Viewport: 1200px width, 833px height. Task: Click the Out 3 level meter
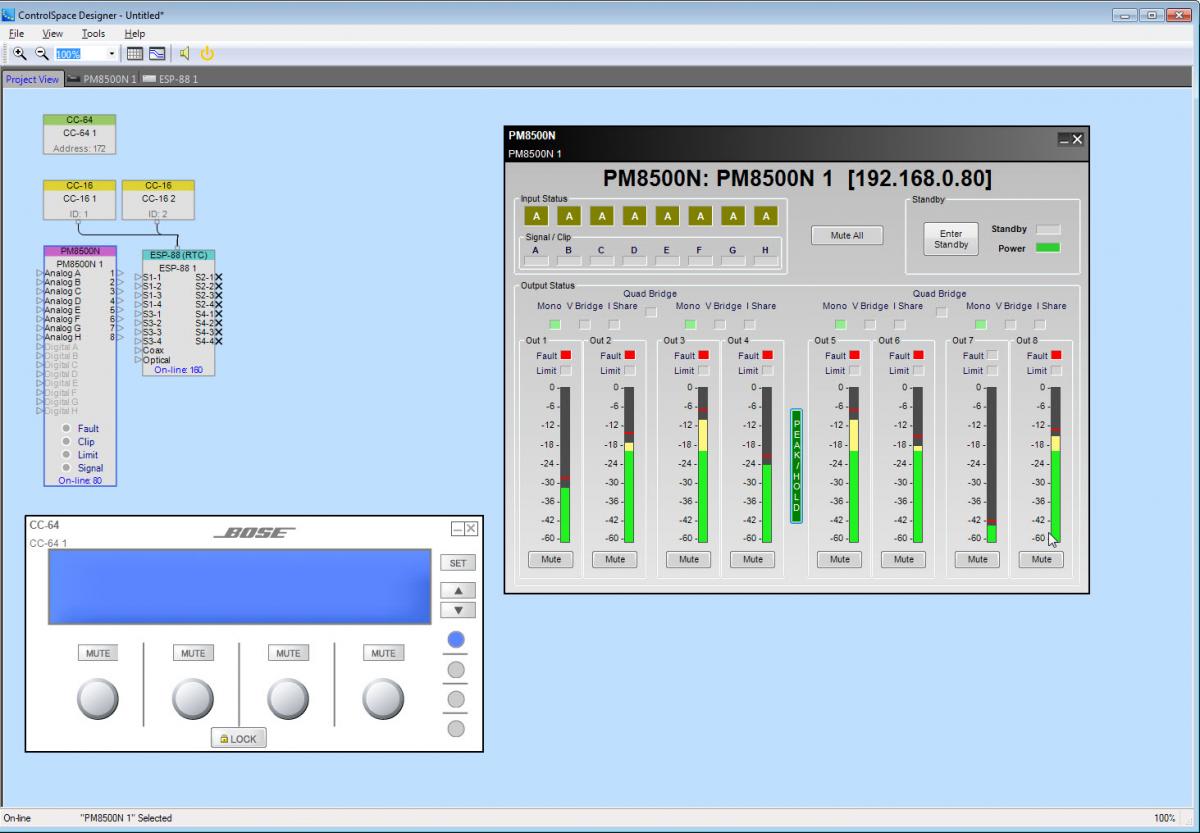coord(703,465)
